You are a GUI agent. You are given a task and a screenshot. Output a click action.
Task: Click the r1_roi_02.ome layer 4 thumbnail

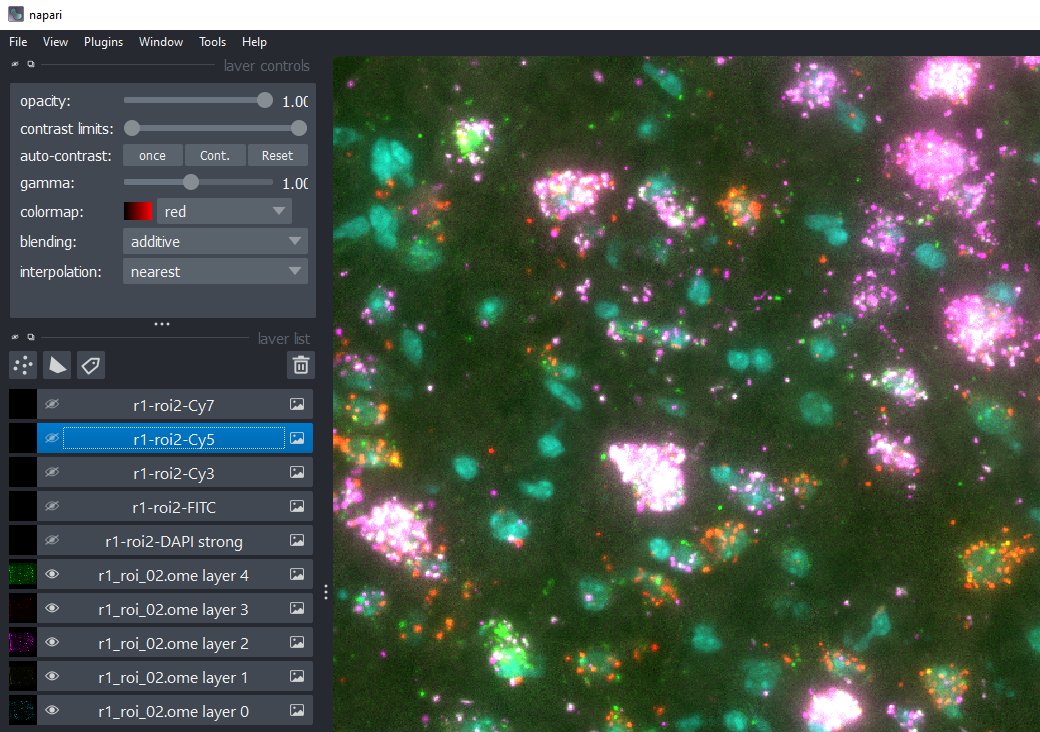click(21, 574)
